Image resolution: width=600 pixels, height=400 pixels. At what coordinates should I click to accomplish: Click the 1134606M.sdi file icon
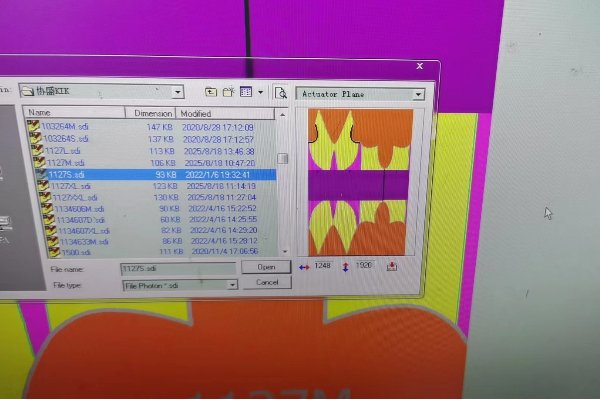47,209
